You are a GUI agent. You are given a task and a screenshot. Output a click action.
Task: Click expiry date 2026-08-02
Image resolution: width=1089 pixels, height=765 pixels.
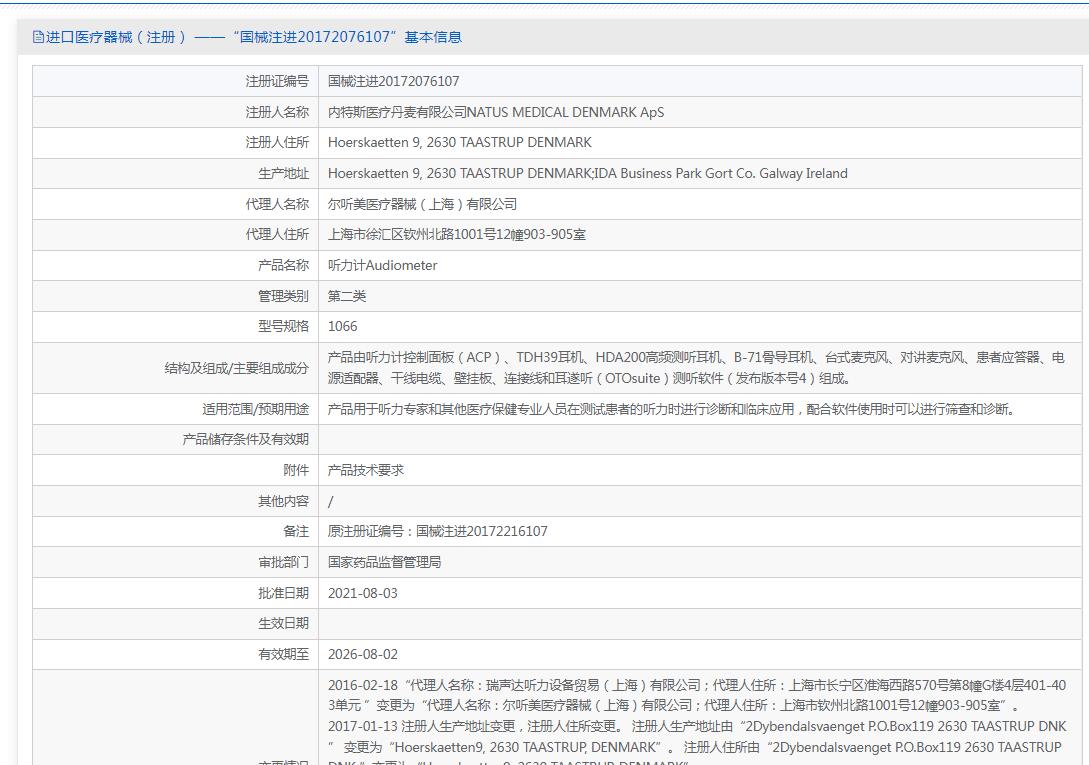tap(363, 655)
